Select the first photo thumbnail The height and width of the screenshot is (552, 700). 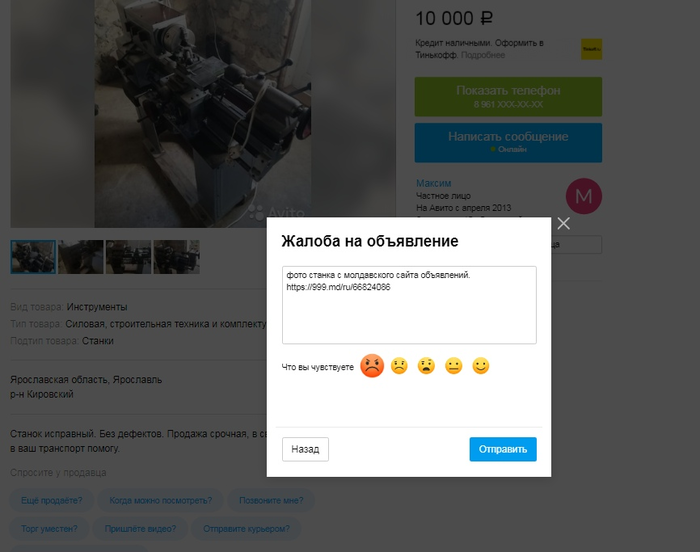pos(33,257)
